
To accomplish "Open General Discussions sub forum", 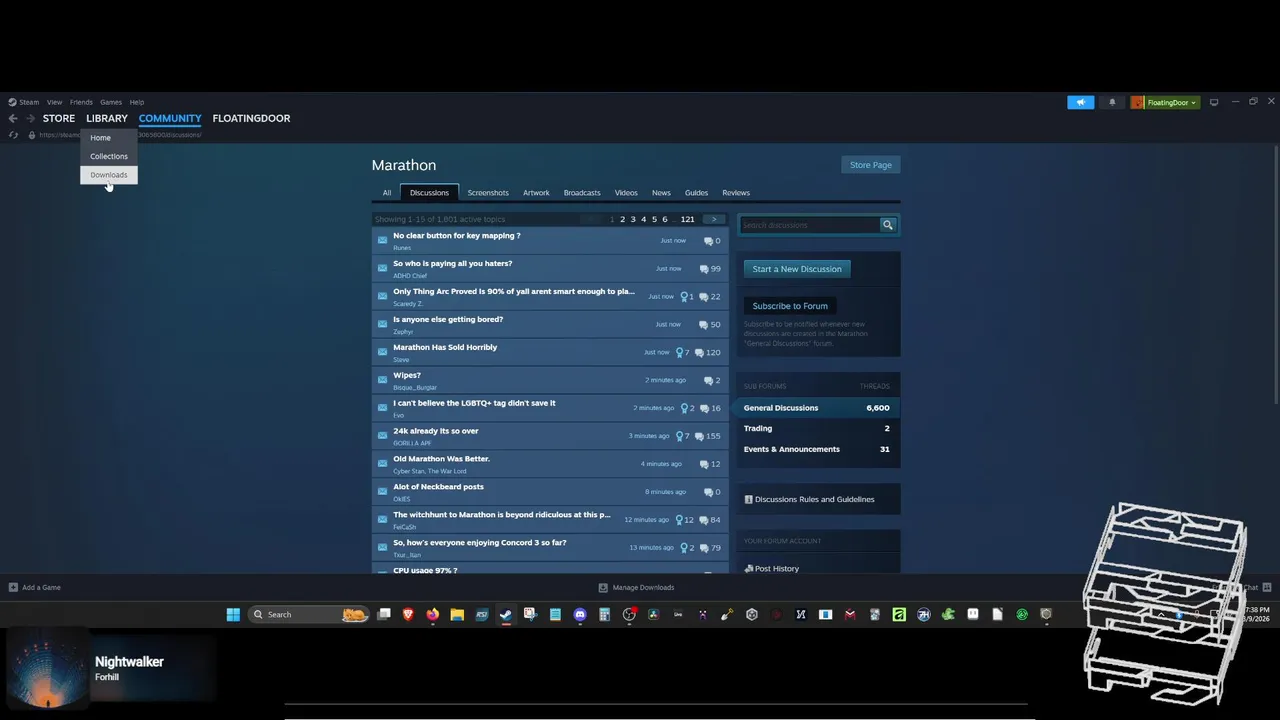I will click(817, 408).
